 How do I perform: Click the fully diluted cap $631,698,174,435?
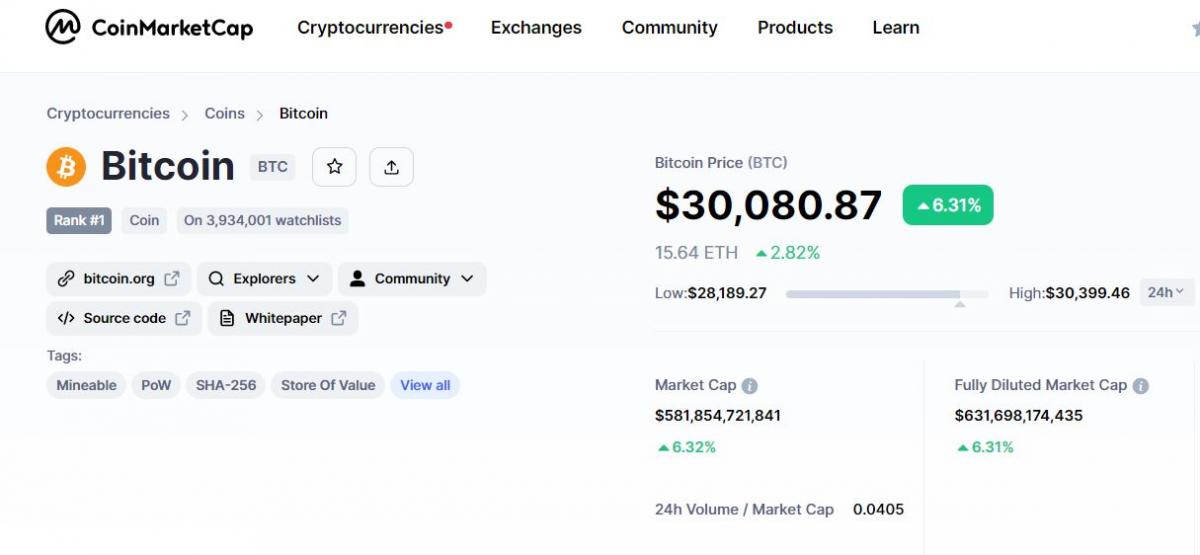click(1019, 415)
